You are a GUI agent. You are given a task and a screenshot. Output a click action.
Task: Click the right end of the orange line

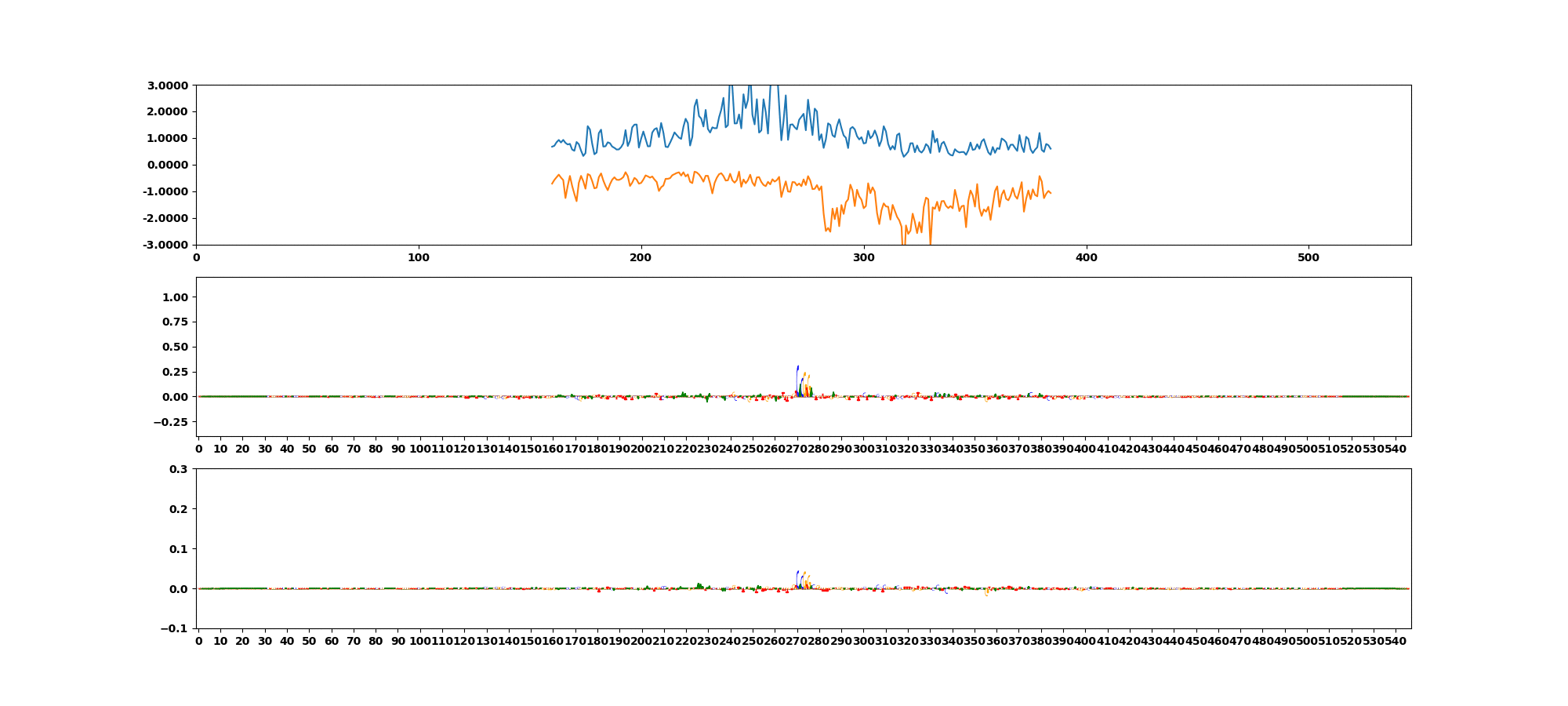pos(1051,194)
